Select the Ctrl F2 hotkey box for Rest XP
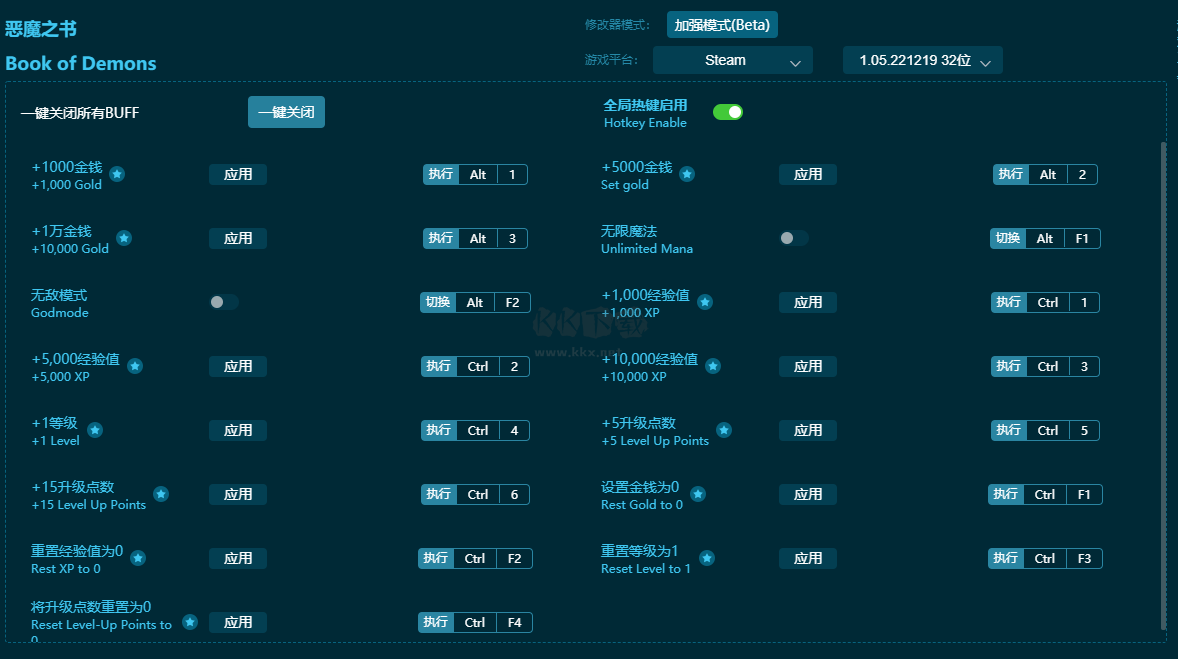The image size is (1178, 659). click(475, 558)
